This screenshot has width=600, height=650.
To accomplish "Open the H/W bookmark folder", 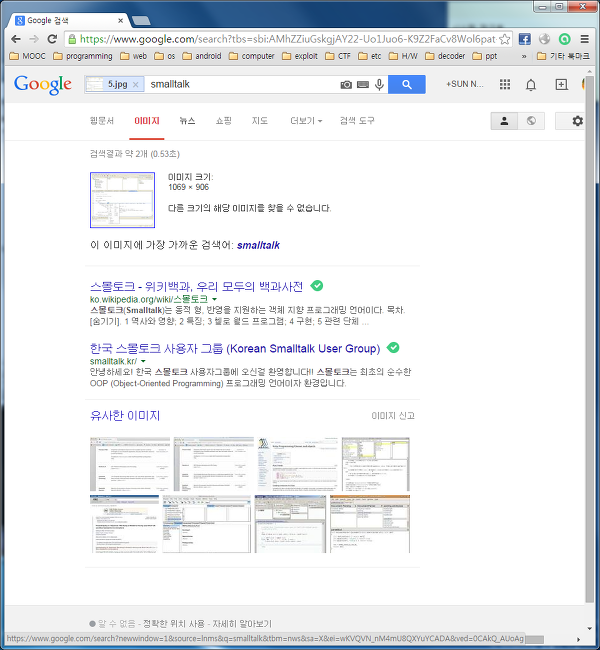I will click(x=403, y=56).
